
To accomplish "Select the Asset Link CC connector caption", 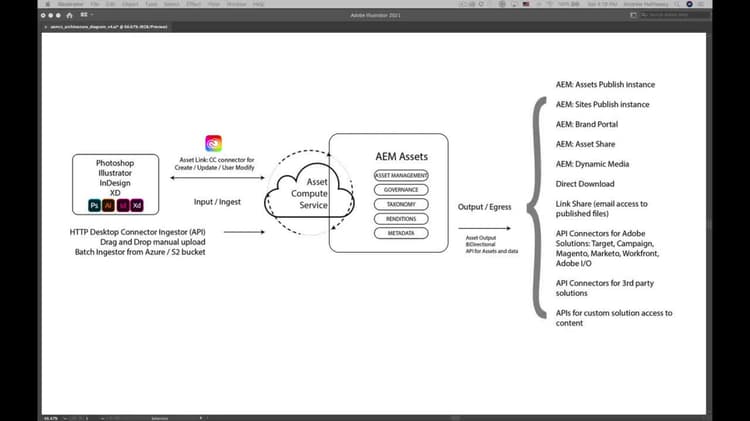I will (x=215, y=164).
